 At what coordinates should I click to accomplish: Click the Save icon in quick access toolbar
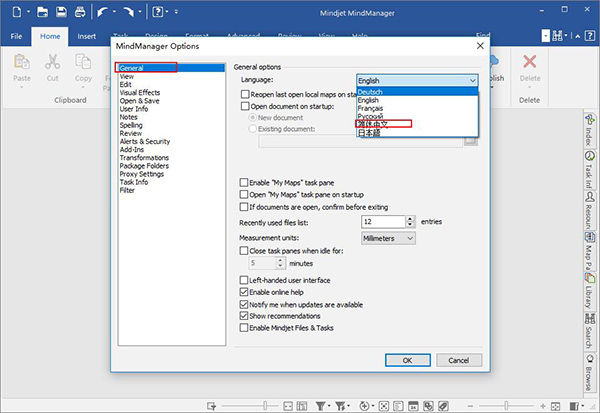[62, 13]
